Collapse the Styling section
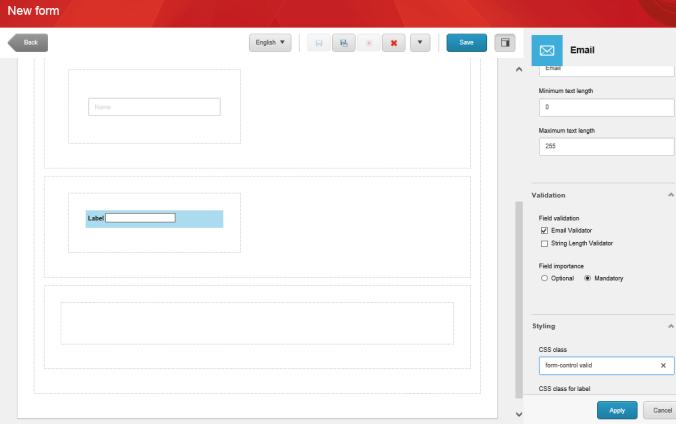Screen dimensions: 676x424 669,327
